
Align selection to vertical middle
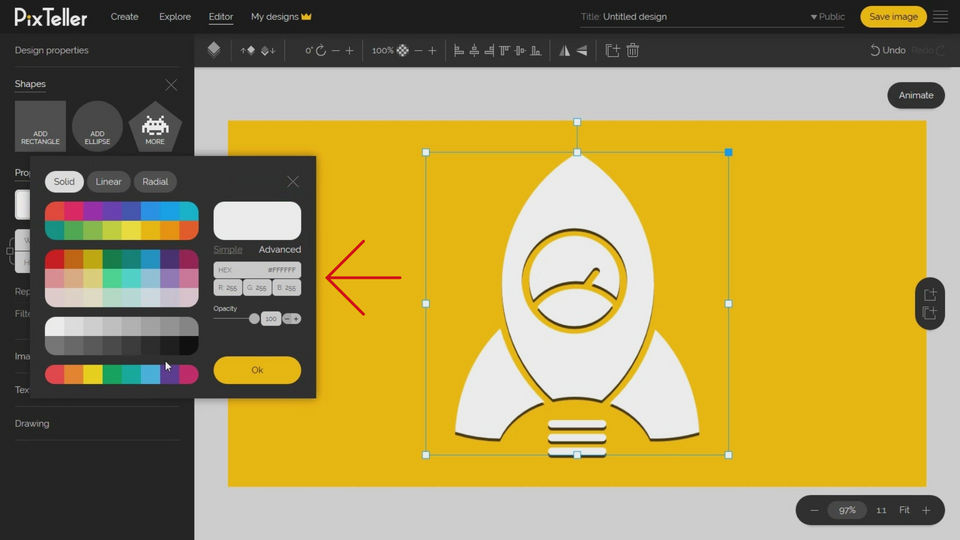point(520,50)
